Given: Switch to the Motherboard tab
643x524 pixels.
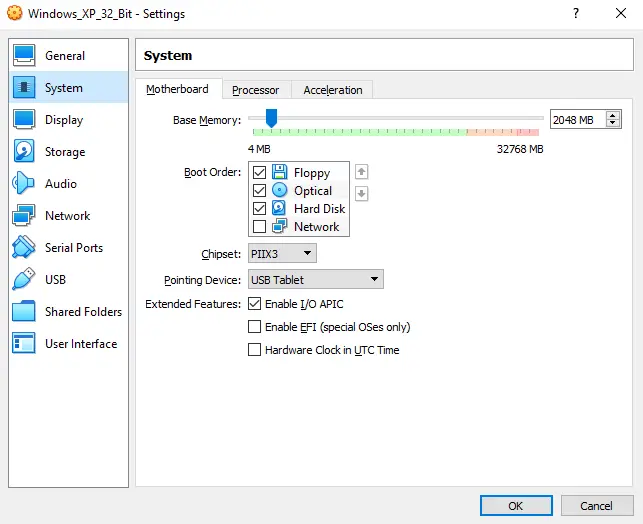Looking at the screenshot, I should pos(178,89).
